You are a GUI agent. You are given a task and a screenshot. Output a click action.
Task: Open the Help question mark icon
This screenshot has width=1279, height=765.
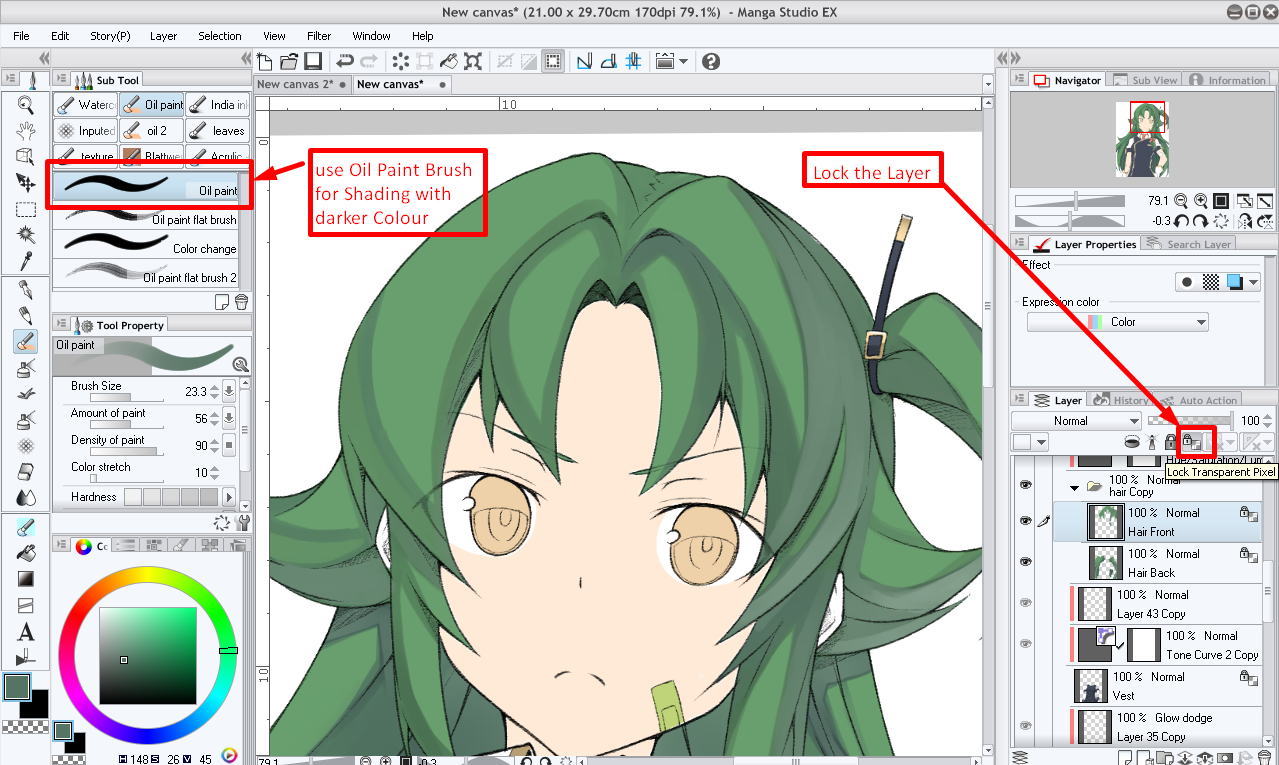[x=711, y=61]
